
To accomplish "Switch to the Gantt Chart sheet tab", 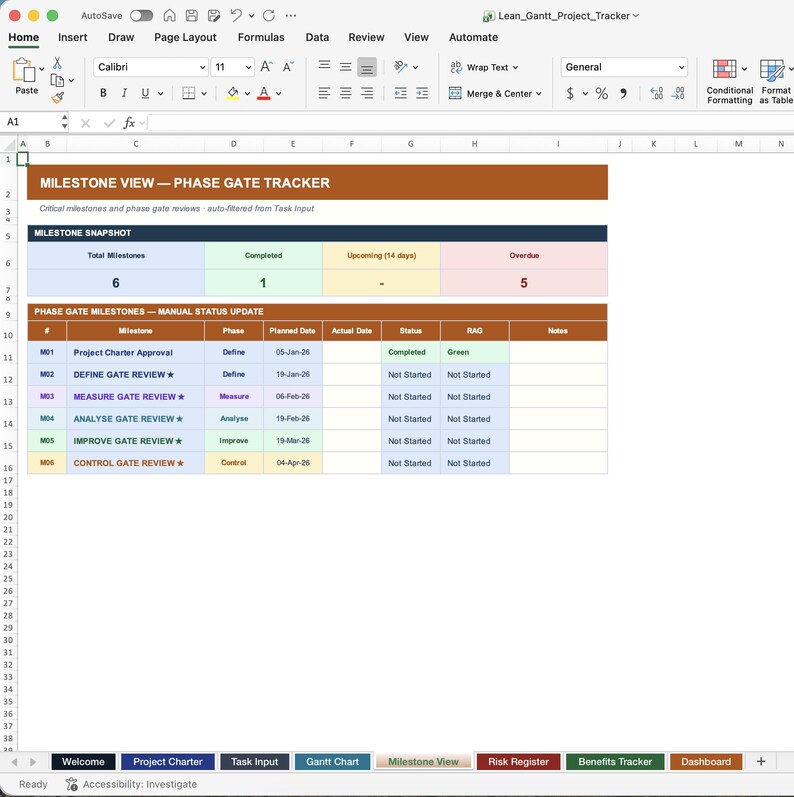I will [x=332, y=761].
